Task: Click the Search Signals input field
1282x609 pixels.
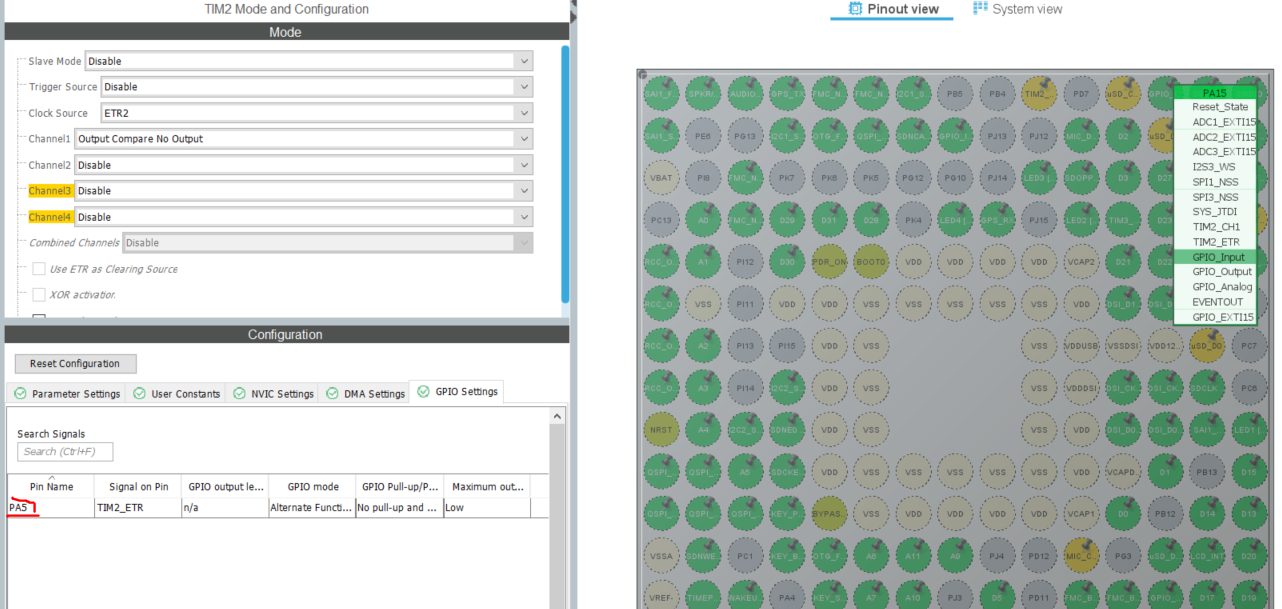Action: coord(65,452)
